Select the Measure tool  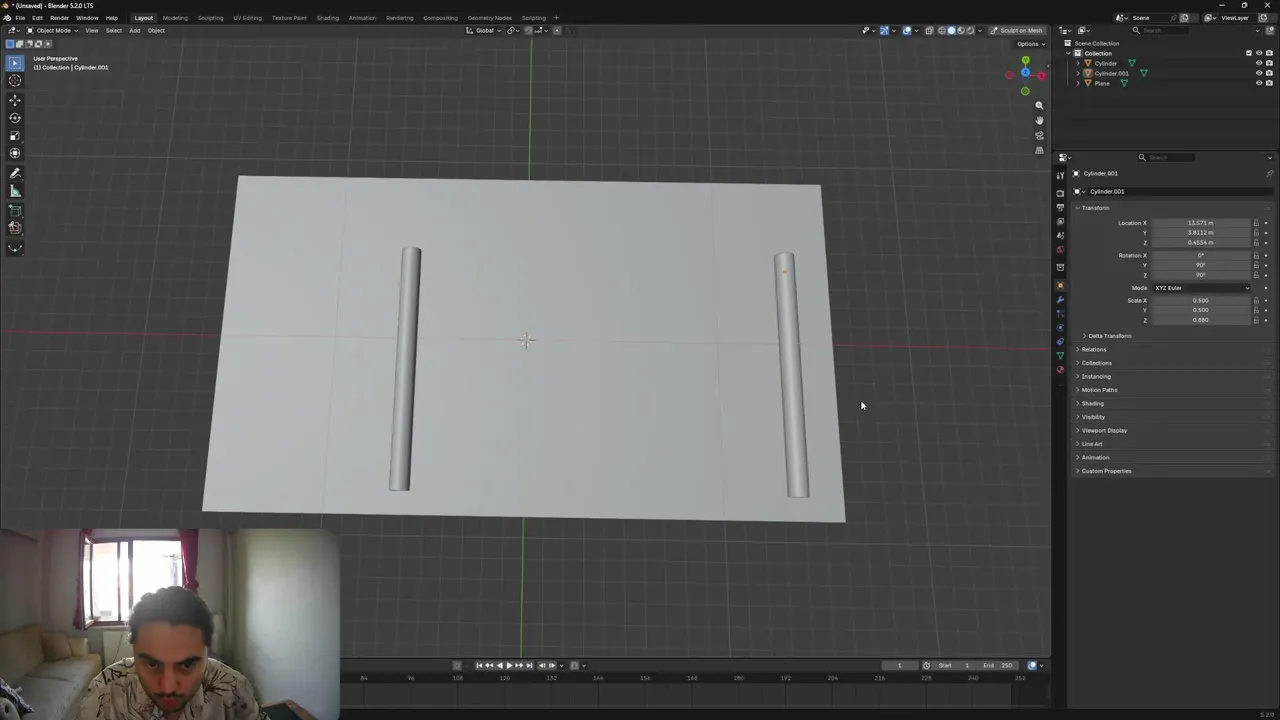(x=15, y=192)
